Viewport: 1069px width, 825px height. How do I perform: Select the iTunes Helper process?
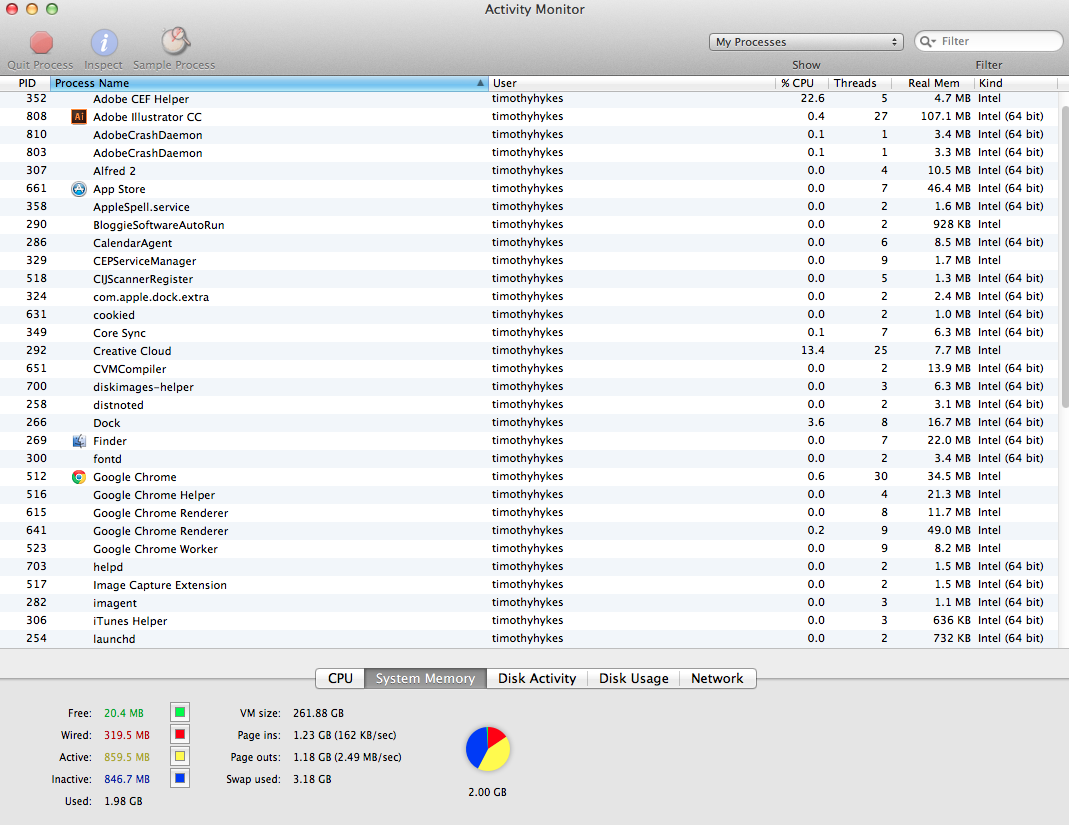(528, 620)
